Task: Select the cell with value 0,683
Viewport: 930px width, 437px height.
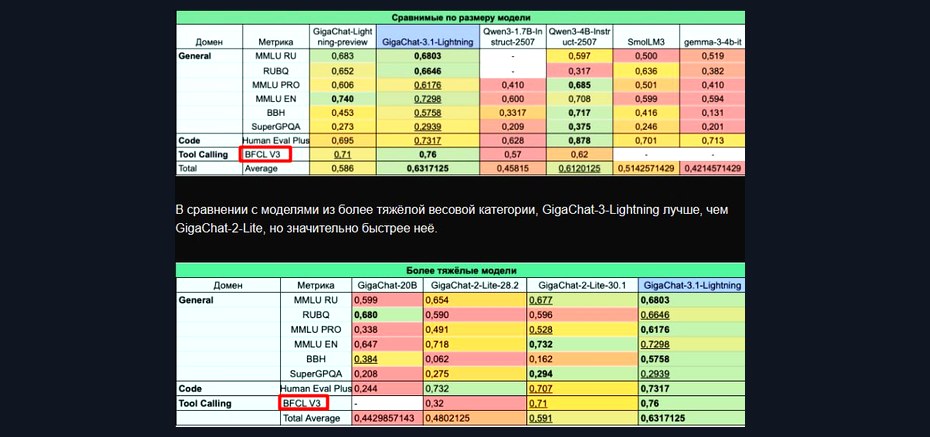Action: 343,56
